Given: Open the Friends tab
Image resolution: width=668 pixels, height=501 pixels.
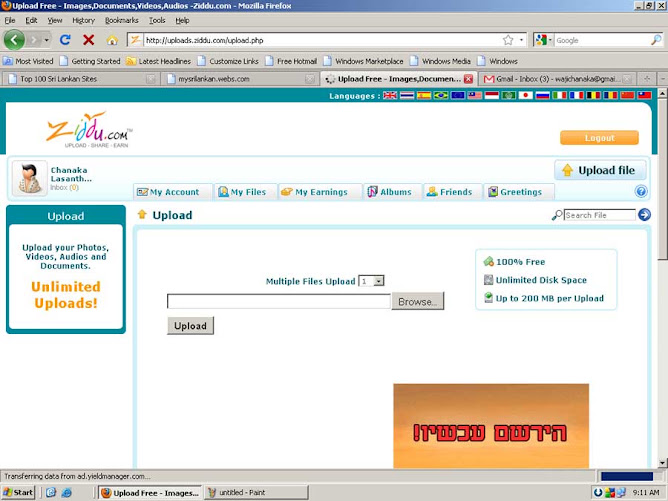Looking at the screenshot, I should 452,192.
